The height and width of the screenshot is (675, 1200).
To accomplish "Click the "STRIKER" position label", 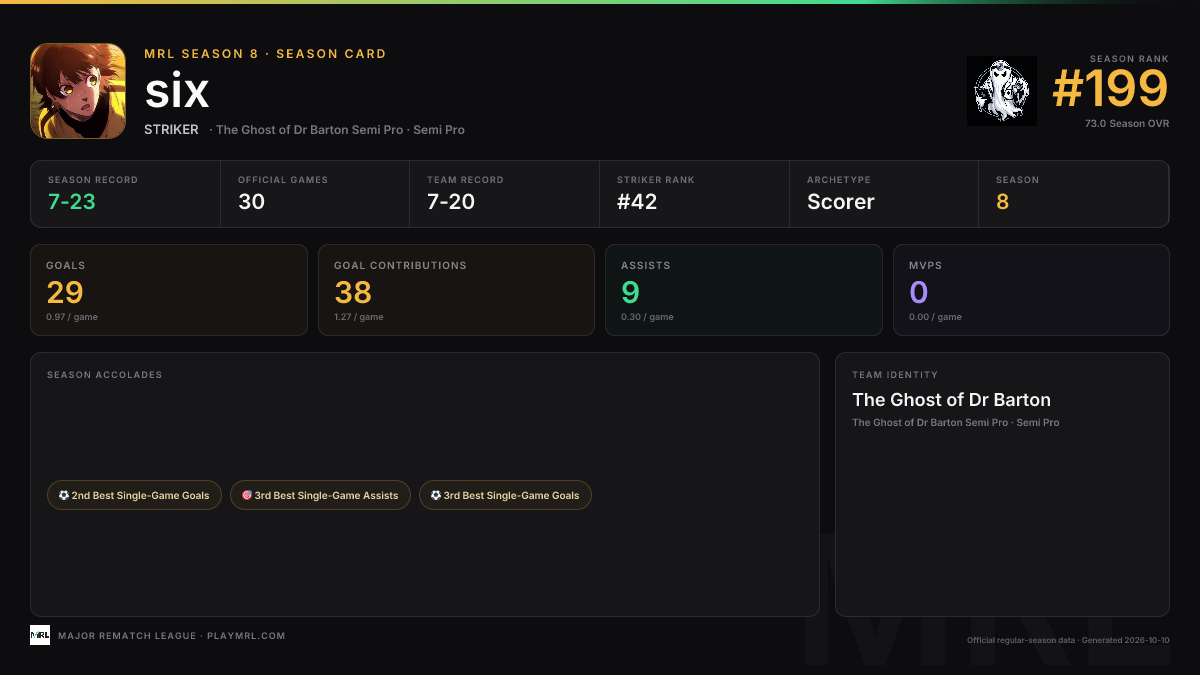I will click(x=171, y=130).
